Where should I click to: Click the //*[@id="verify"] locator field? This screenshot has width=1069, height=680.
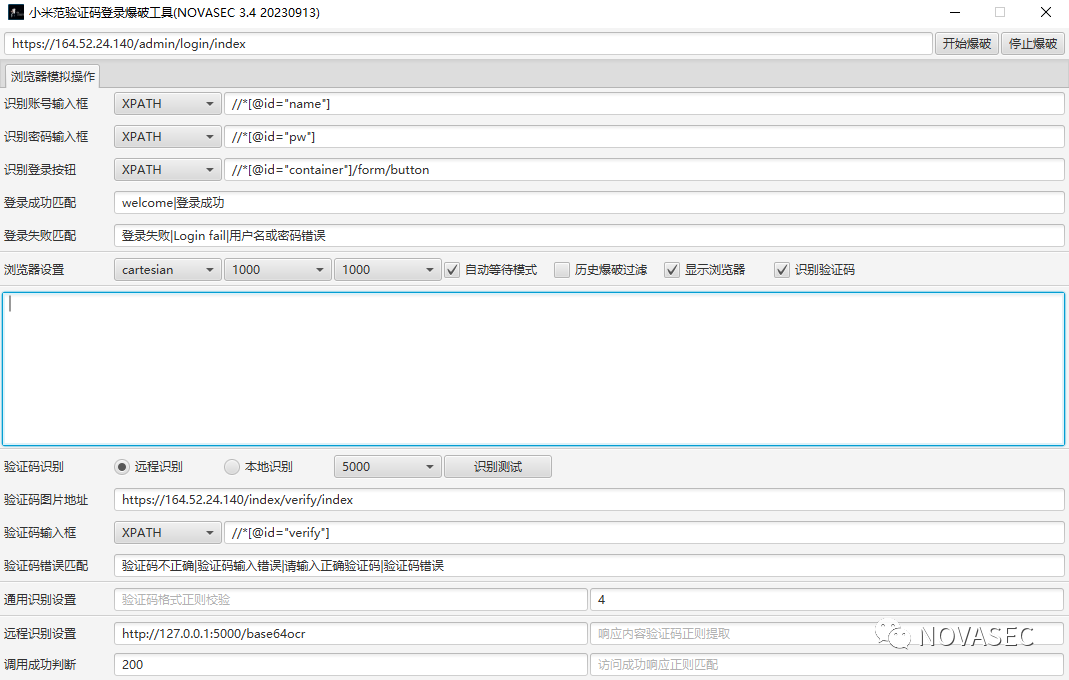click(644, 533)
